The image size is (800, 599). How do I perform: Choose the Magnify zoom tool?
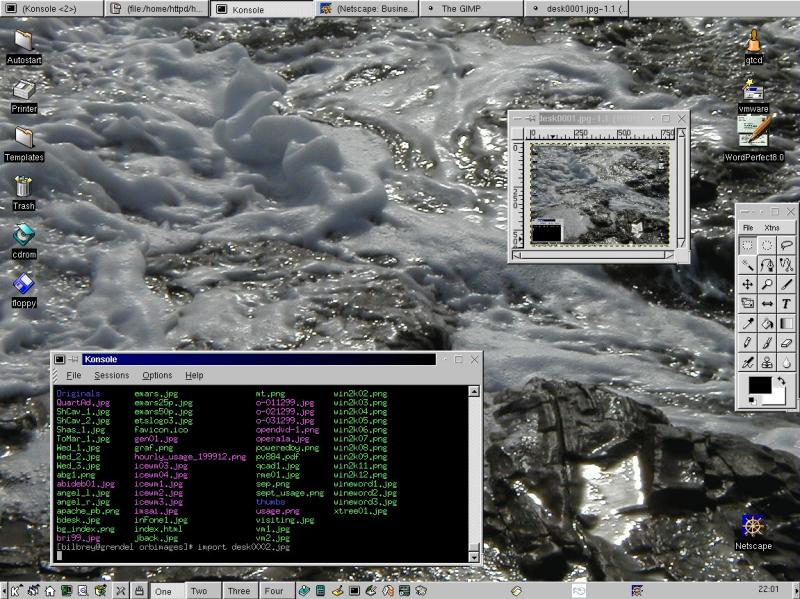point(767,284)
